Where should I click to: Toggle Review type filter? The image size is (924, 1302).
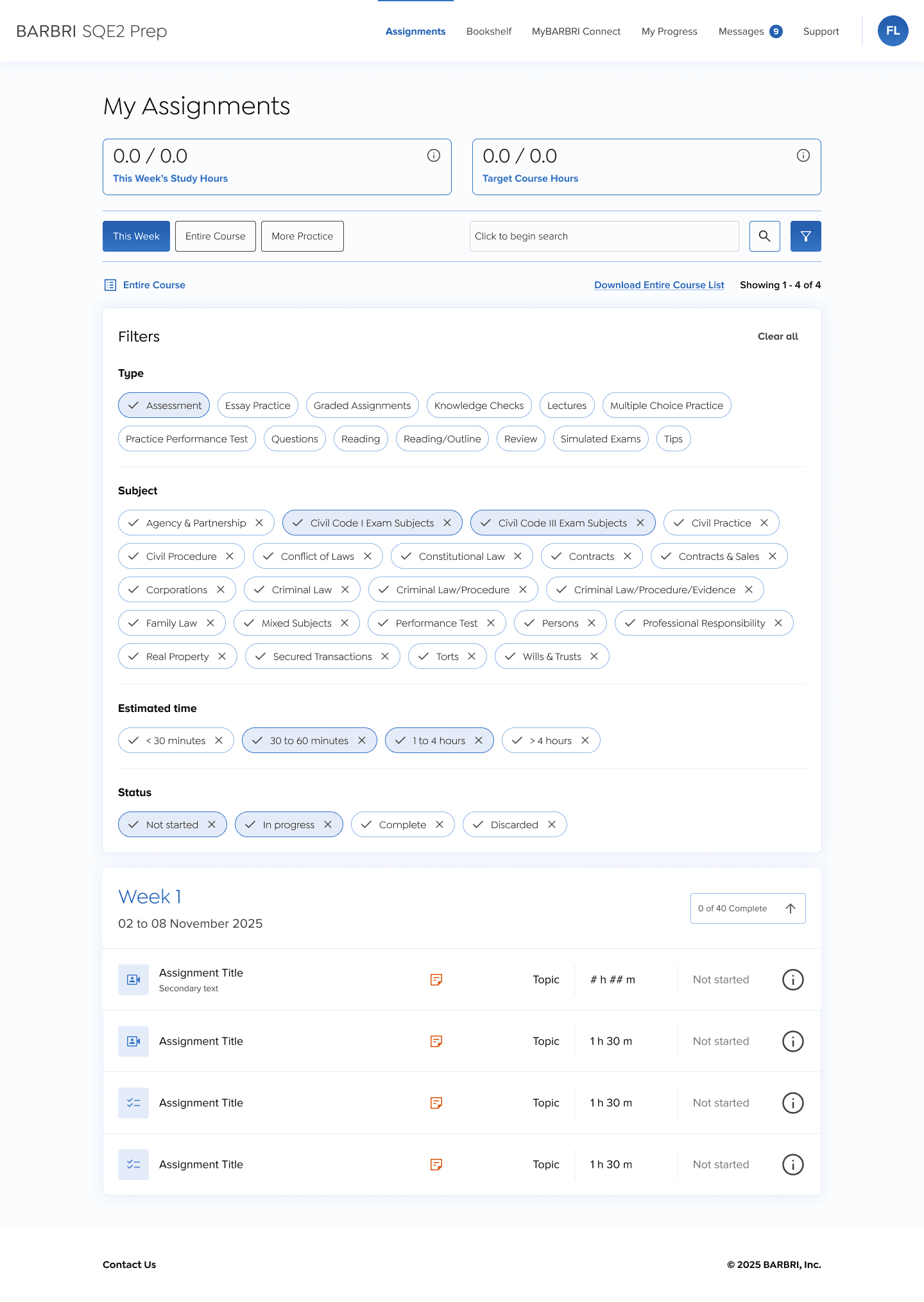click(x=520, y=438)
